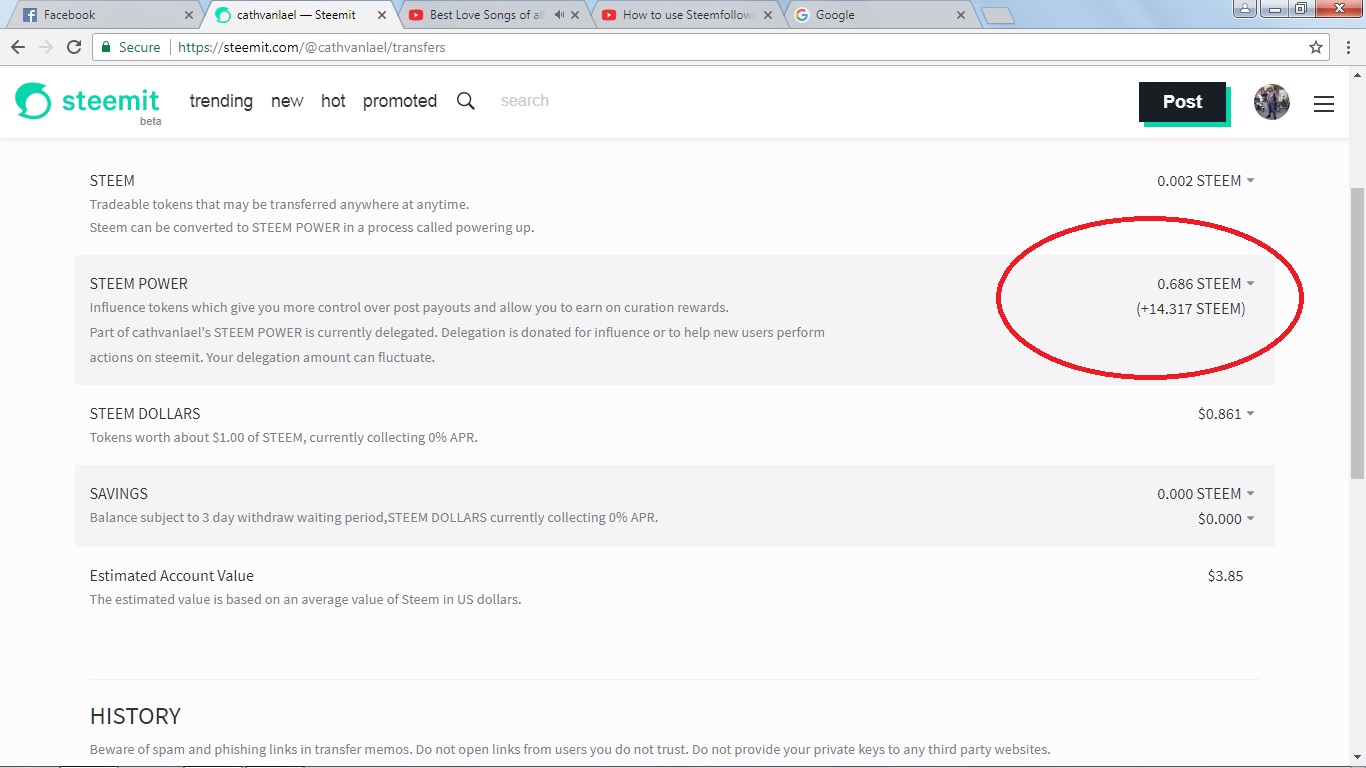Open the new posts link
This screenshot has height=768, width=1366.
click(287, 101)
